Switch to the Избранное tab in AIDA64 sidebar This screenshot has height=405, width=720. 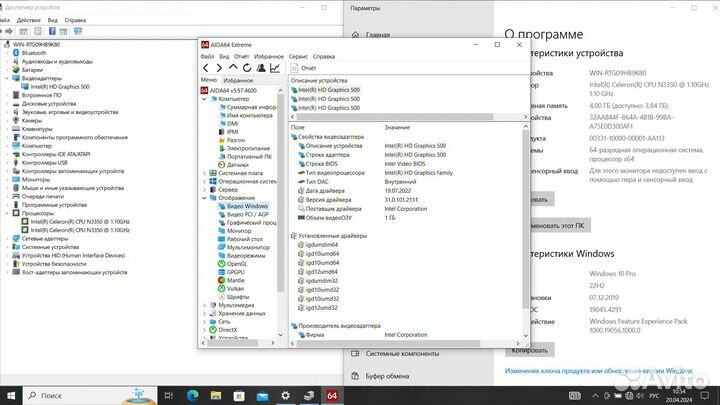click(x=238, y=80)
